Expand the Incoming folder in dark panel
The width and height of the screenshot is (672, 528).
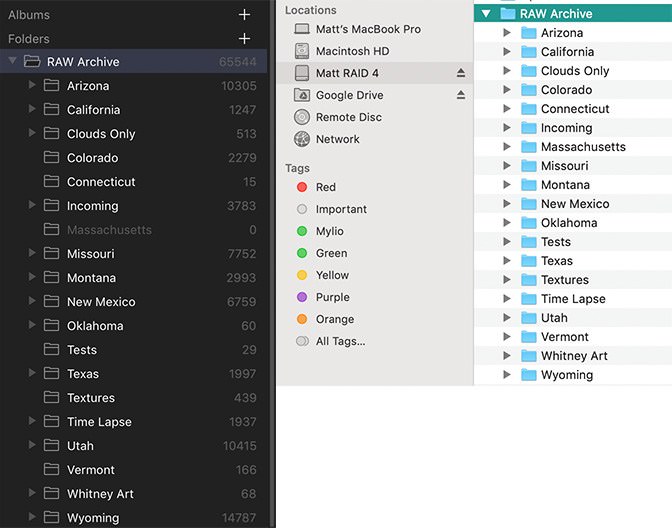32,205
